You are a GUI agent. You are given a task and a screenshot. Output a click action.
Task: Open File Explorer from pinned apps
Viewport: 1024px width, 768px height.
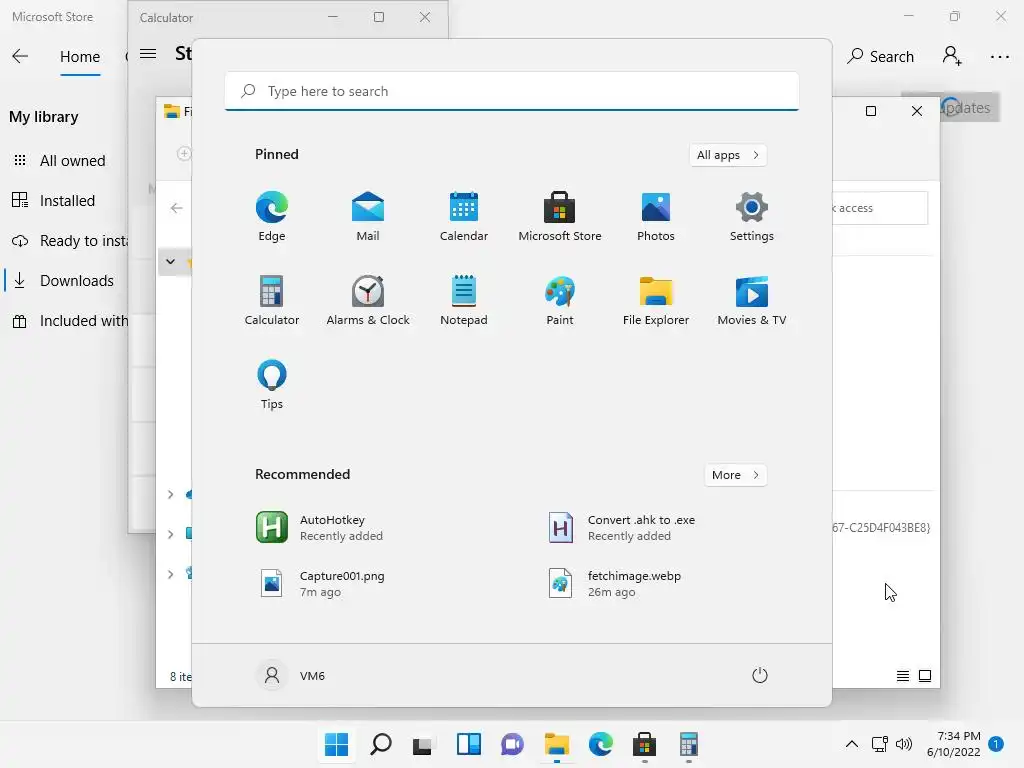pyautogui.click(x=656, y=300)
